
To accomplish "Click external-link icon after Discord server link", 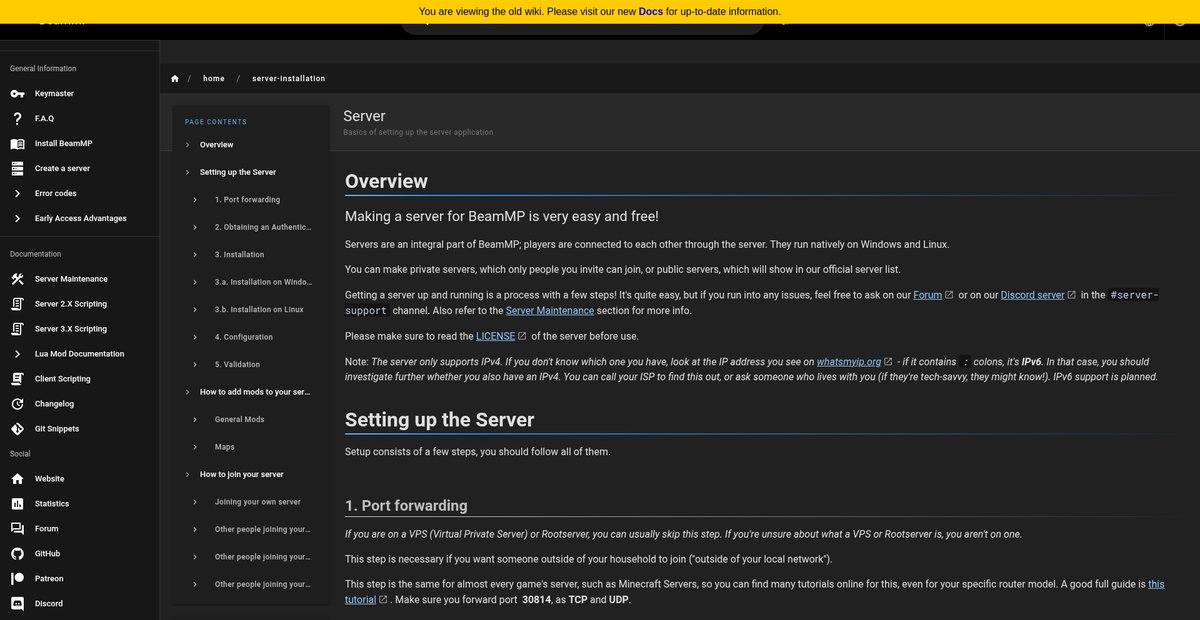I will point(1072,295).
